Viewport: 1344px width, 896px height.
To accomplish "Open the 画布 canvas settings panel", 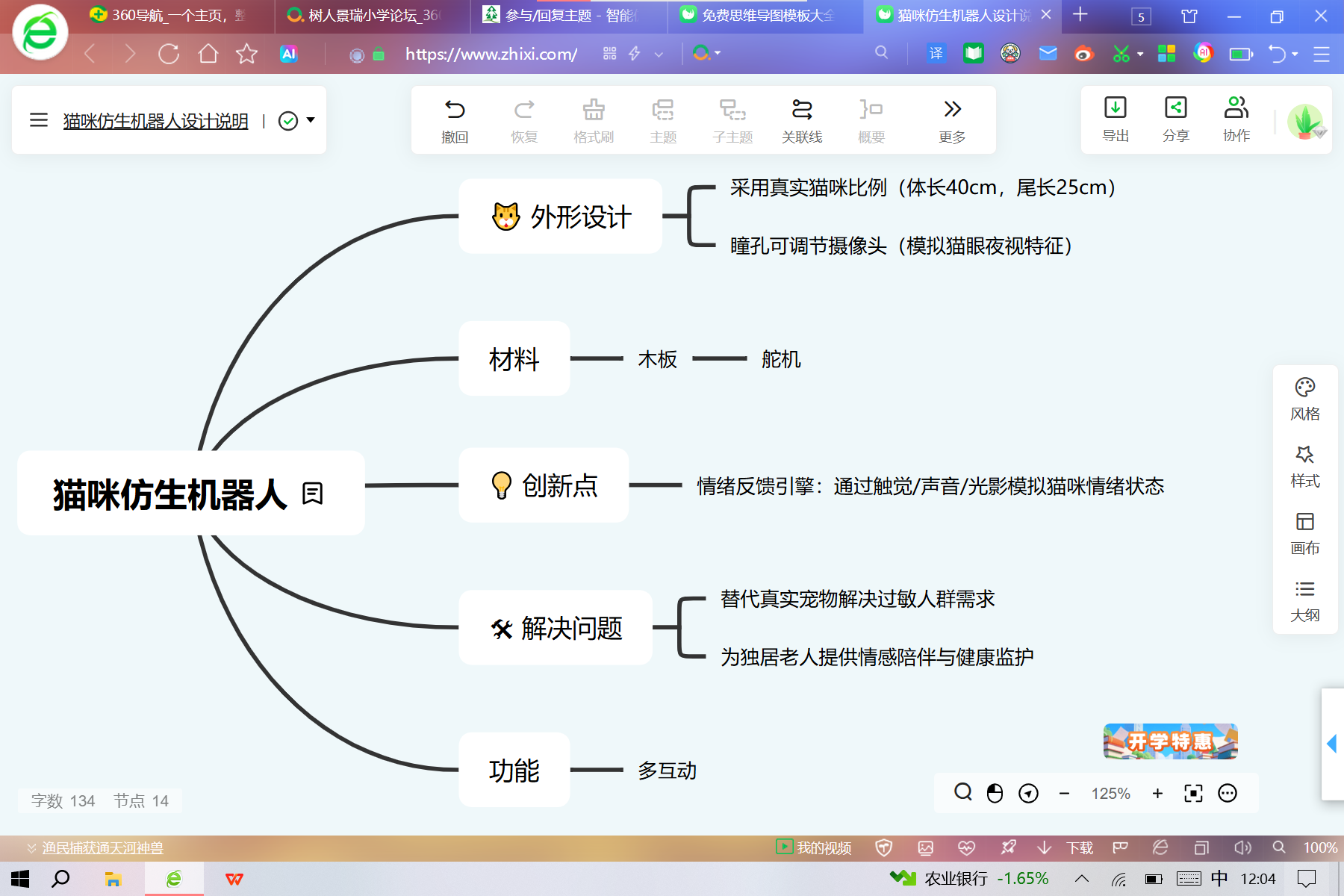I will 1305,534.
